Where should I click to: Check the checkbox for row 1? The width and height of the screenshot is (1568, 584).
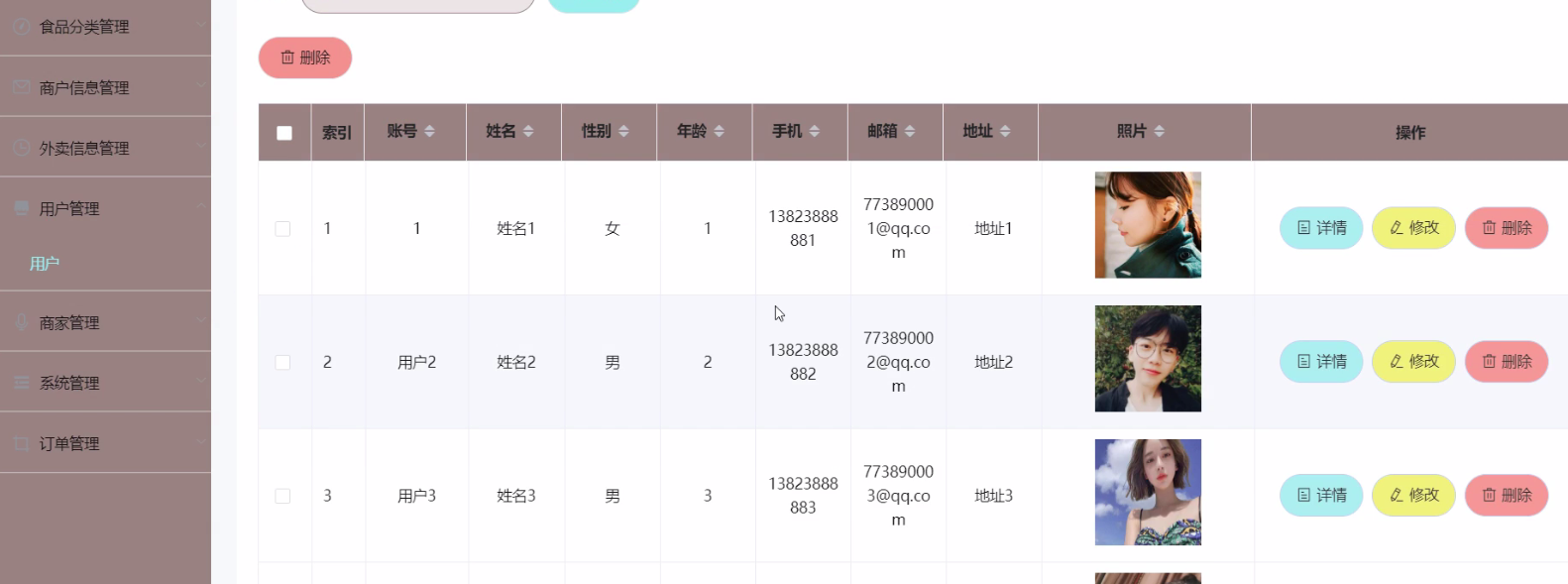click(x=282, y=229)
